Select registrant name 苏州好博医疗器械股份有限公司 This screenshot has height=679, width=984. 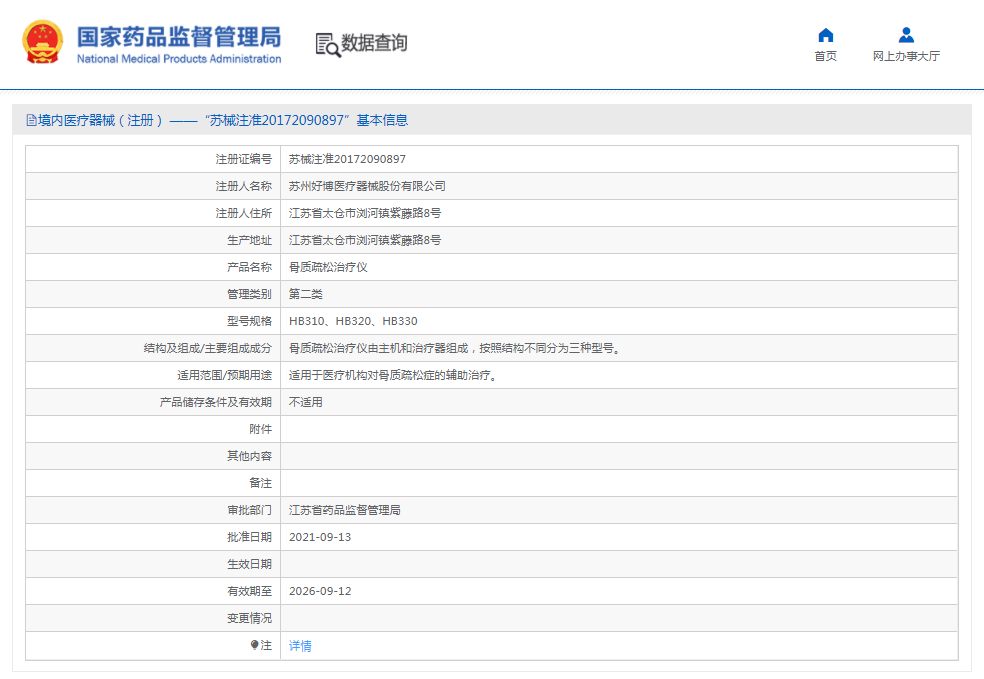tap(367, 186)
